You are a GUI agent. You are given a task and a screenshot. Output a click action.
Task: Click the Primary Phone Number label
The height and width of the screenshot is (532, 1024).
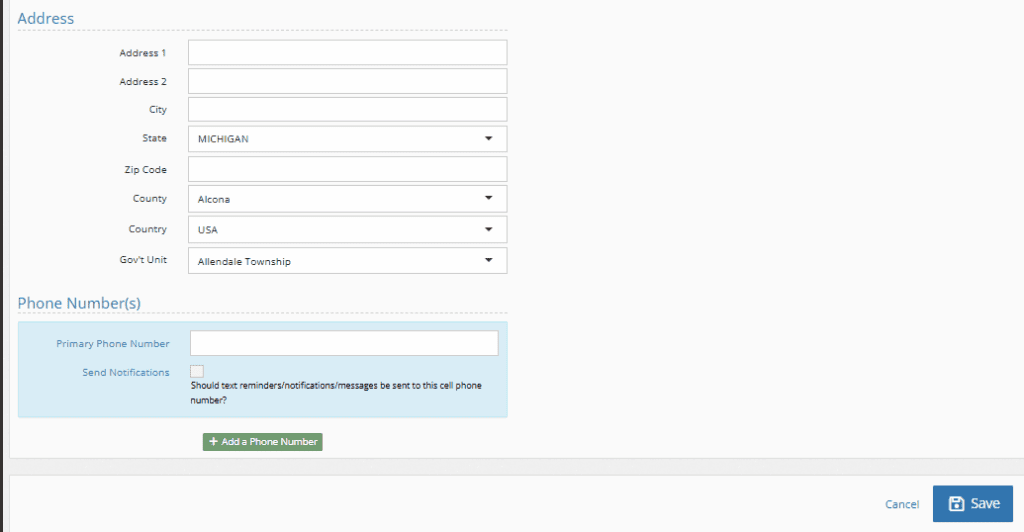[x=113, y=344]
